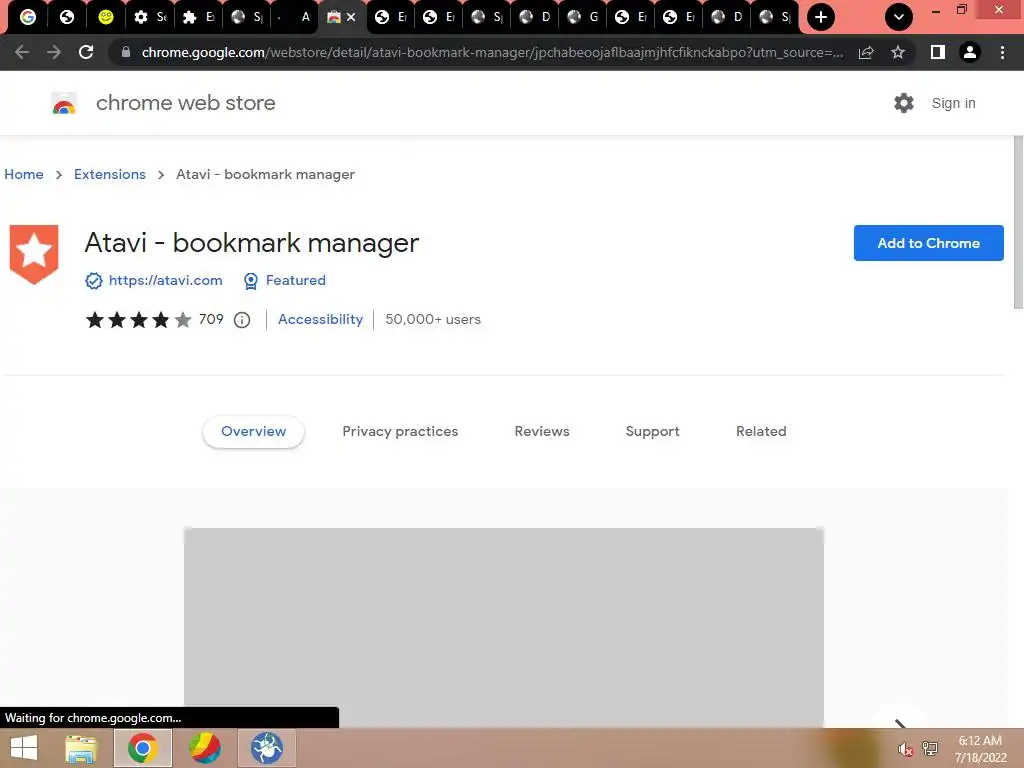Toggle the Chrome side panel
The image size is (1024, 768).
tap(938, 52)
